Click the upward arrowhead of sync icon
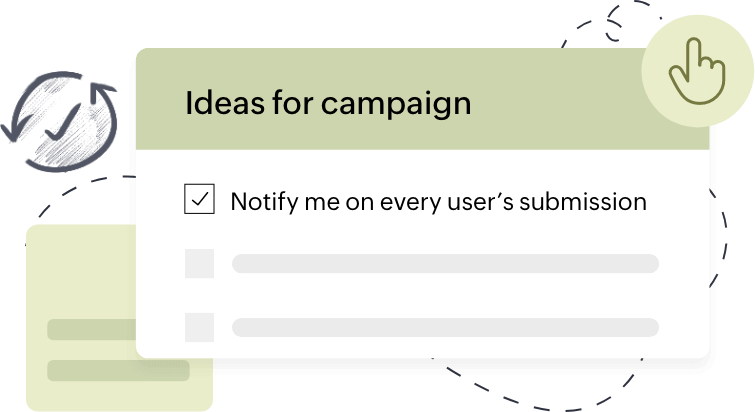The height and width of the screenshot is (412, 755). point(102,92)
